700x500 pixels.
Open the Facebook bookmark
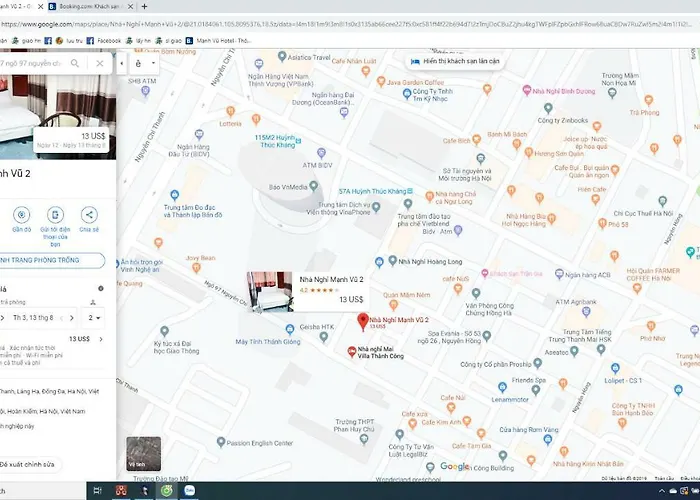tap(104, 41)
